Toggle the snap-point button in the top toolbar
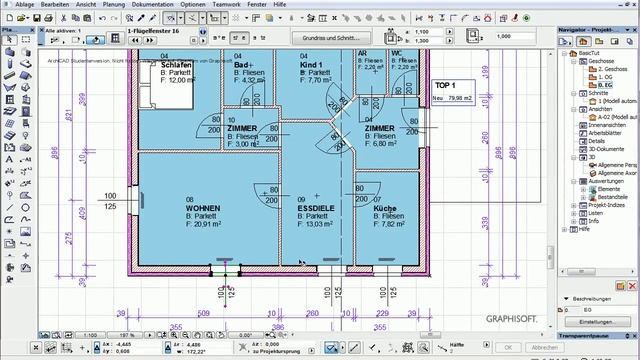Image resolution: width=640 pixels, height=360 pixels. click(x=192, y=18)
